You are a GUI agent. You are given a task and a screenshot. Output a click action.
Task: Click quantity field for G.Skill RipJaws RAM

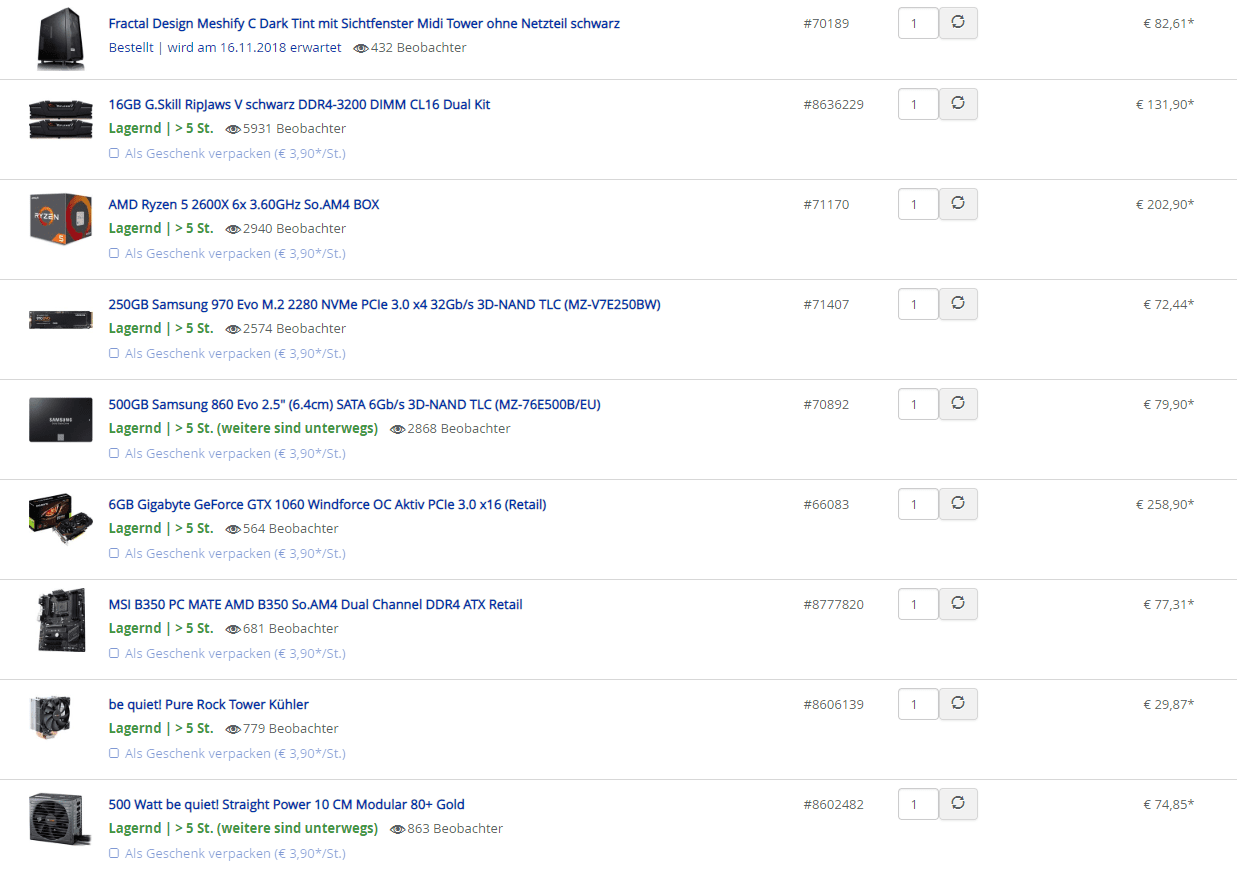[x=918, y=104]
